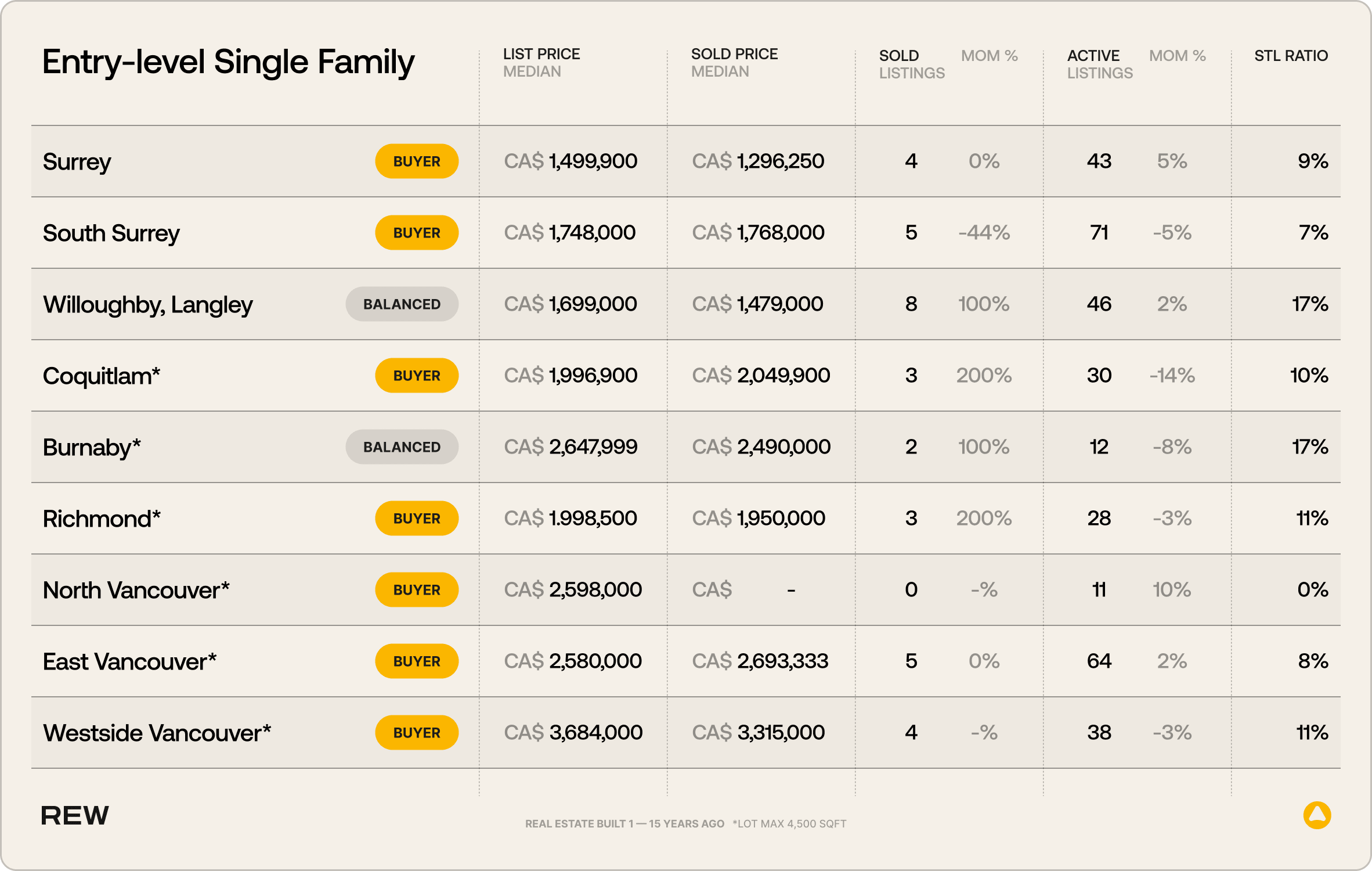This screenshot has height=871, width=1372.
Task: Select the South Surrey row name
Action: (x=111, y=233)
